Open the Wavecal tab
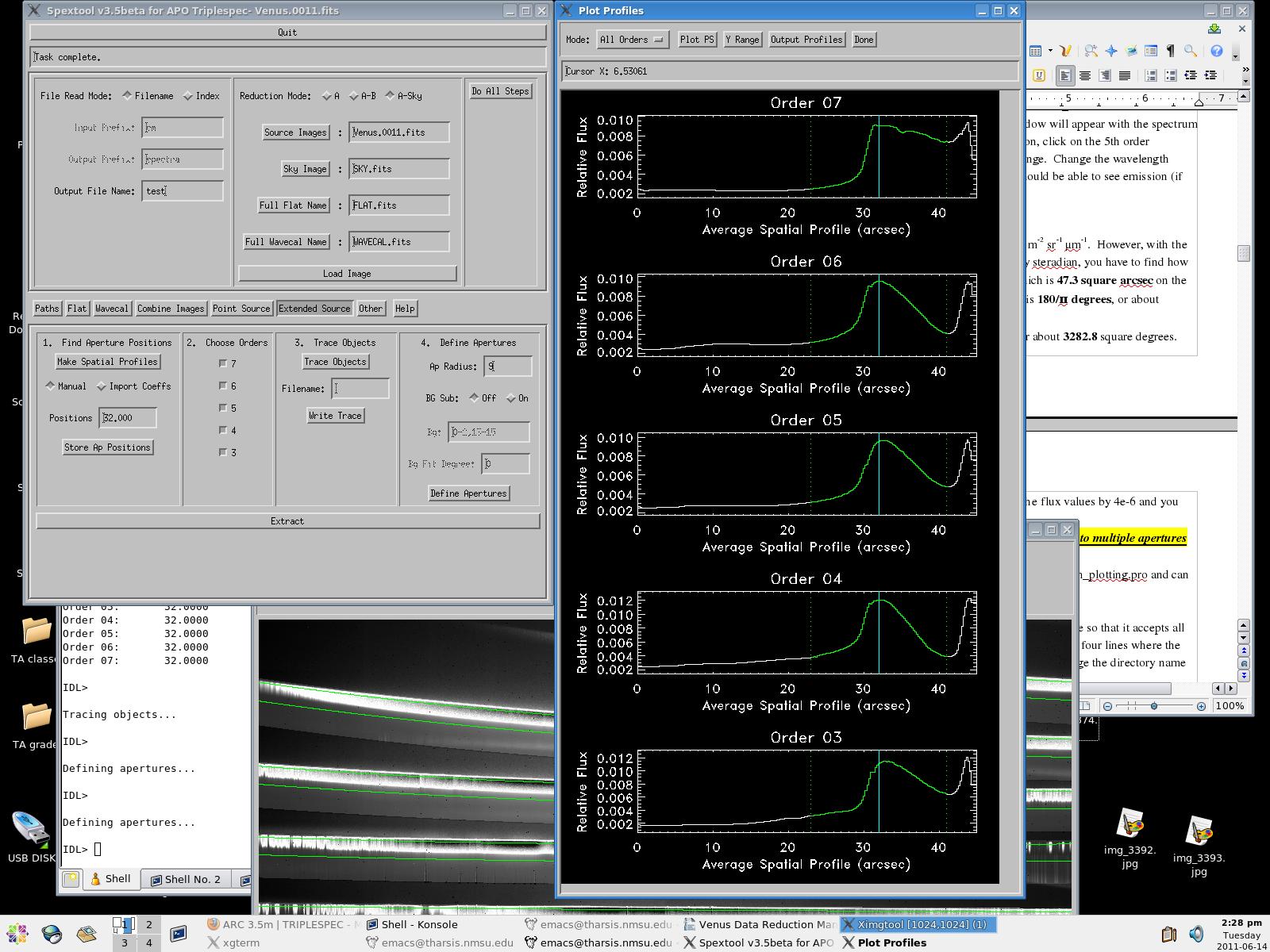This screenshot has width=1270, height=952. pyautogui.click(x=111, y=309)
